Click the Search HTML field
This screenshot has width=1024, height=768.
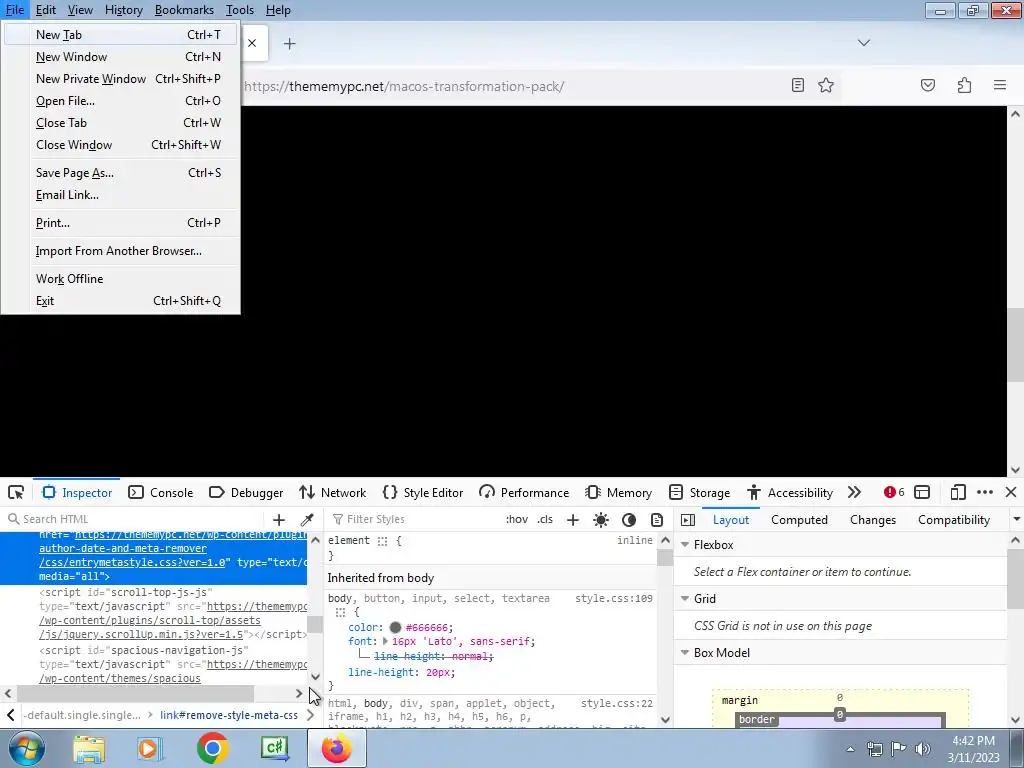[x=134, y=519]
